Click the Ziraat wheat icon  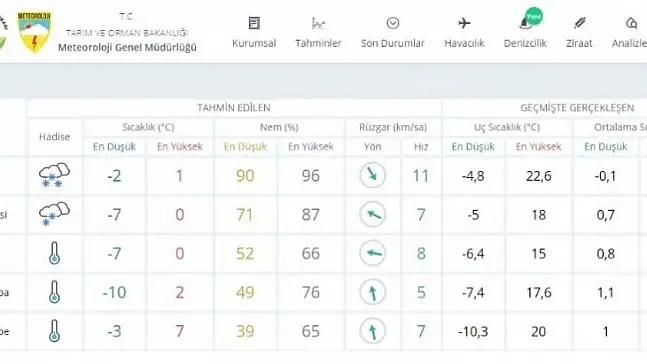tap(579, 23)
